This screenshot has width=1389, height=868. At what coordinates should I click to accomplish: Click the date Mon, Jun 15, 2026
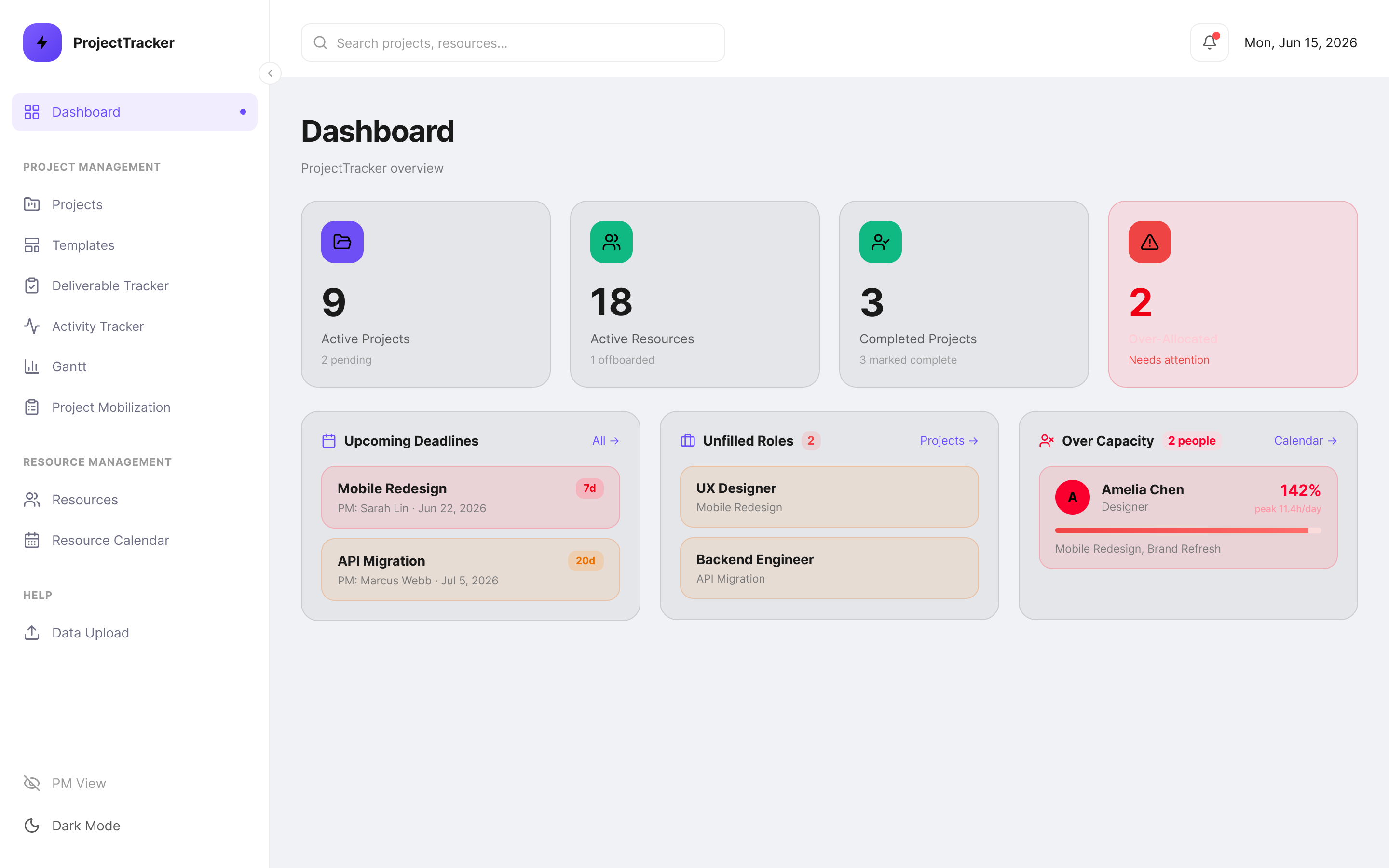[x=1300, y=42]
